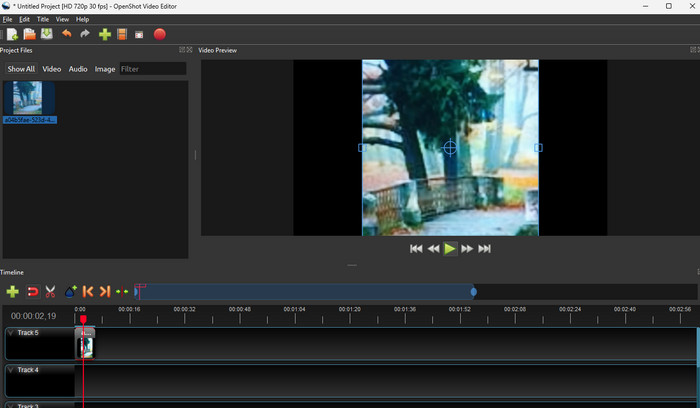Float the Video Preview panel
This screenshot has width=700, height=408.
pyautogui.click(x=693, y=50)
